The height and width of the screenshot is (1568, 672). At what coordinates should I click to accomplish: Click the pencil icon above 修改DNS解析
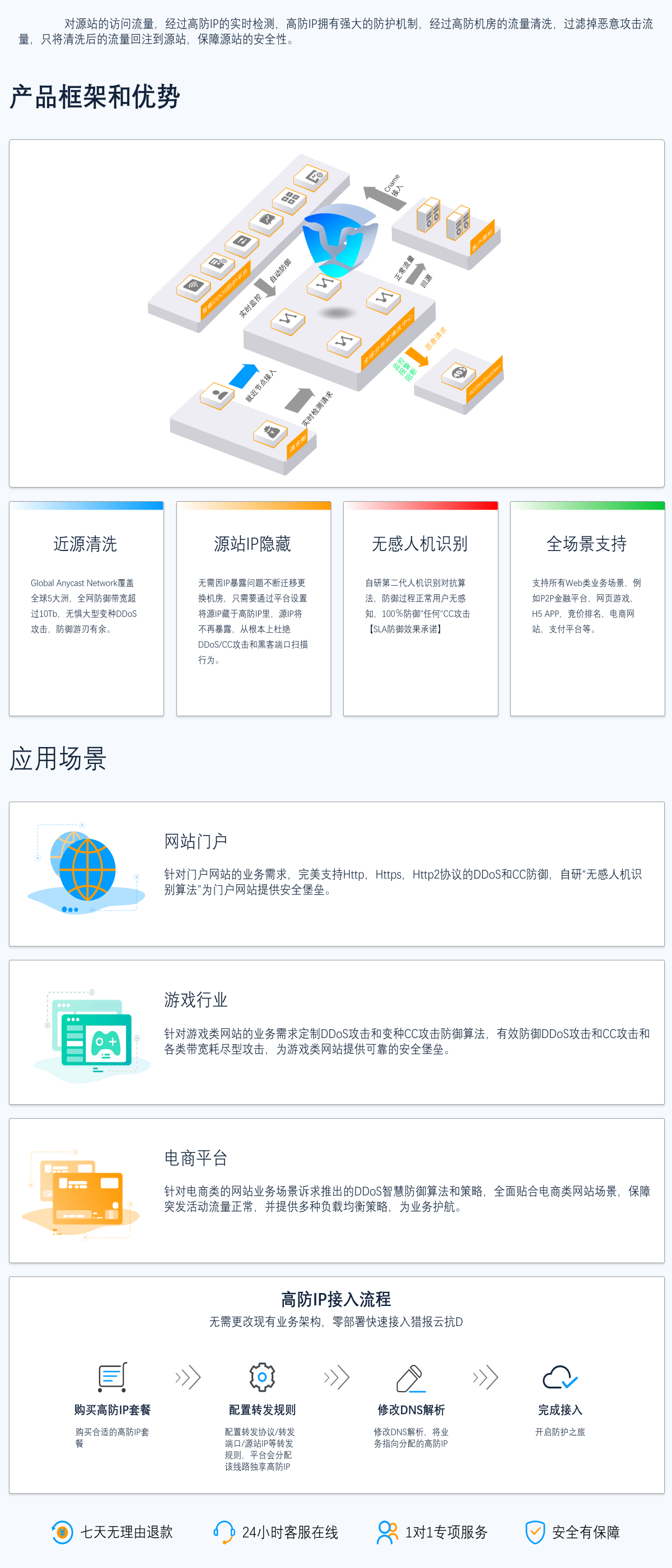click(x=410, y=1378)
